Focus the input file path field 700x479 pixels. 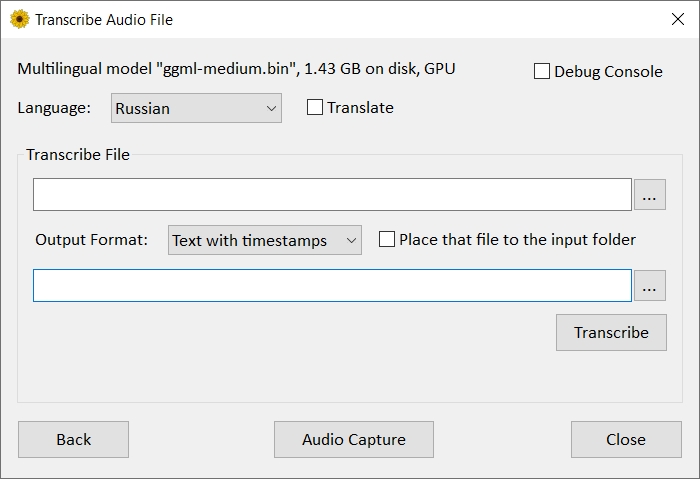pos(333,195)
